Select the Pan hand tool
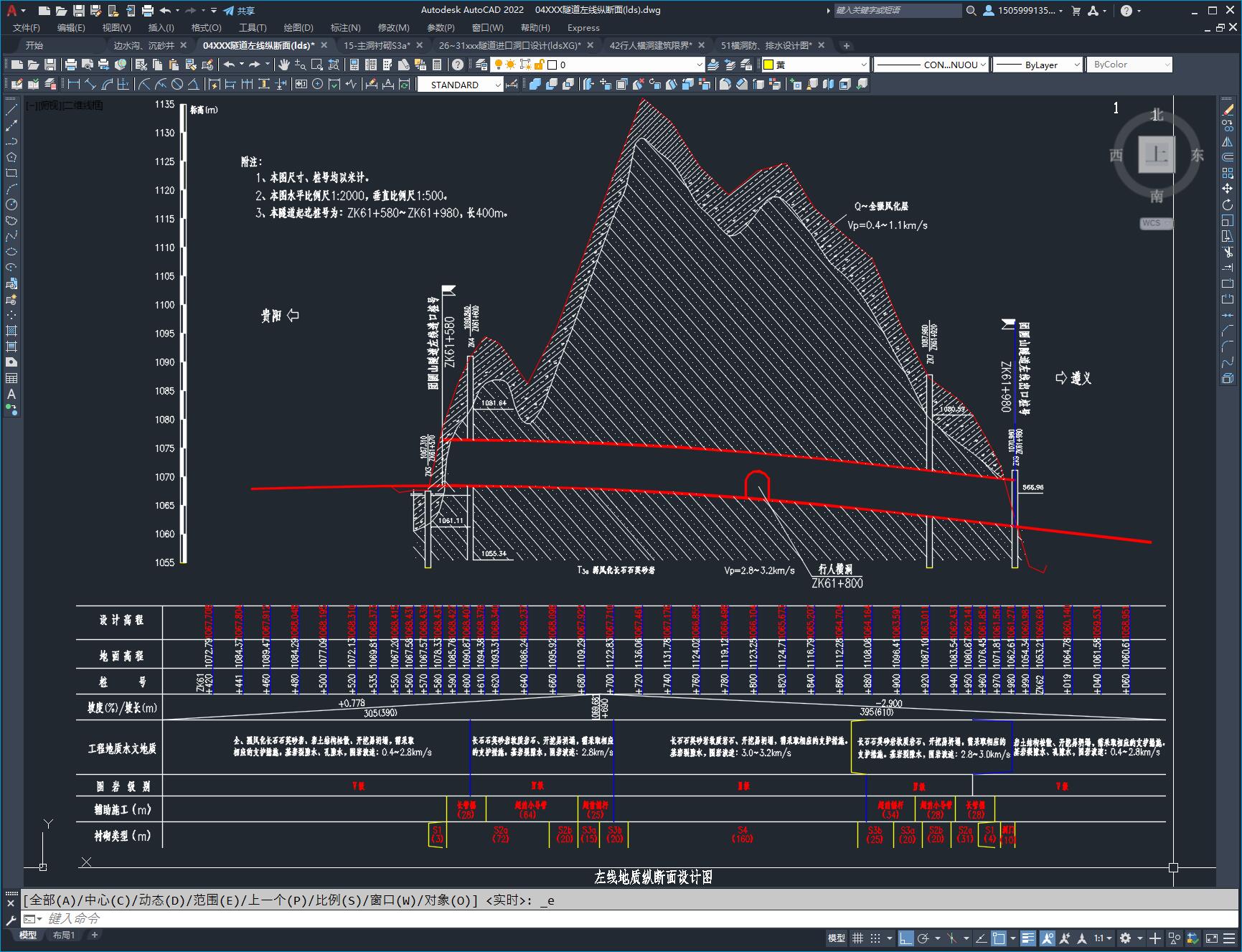The width and height of the screenshot is (1242, 952). pos(284,65)
